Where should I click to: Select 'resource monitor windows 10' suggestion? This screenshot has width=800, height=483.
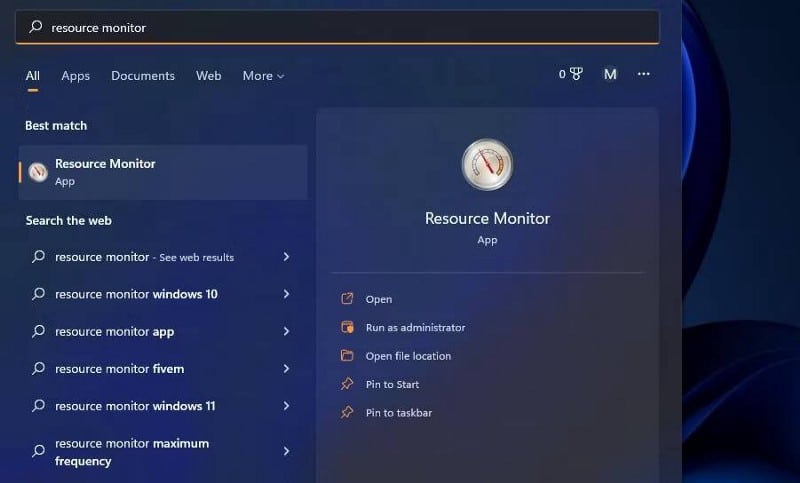[x=163, y=294]
